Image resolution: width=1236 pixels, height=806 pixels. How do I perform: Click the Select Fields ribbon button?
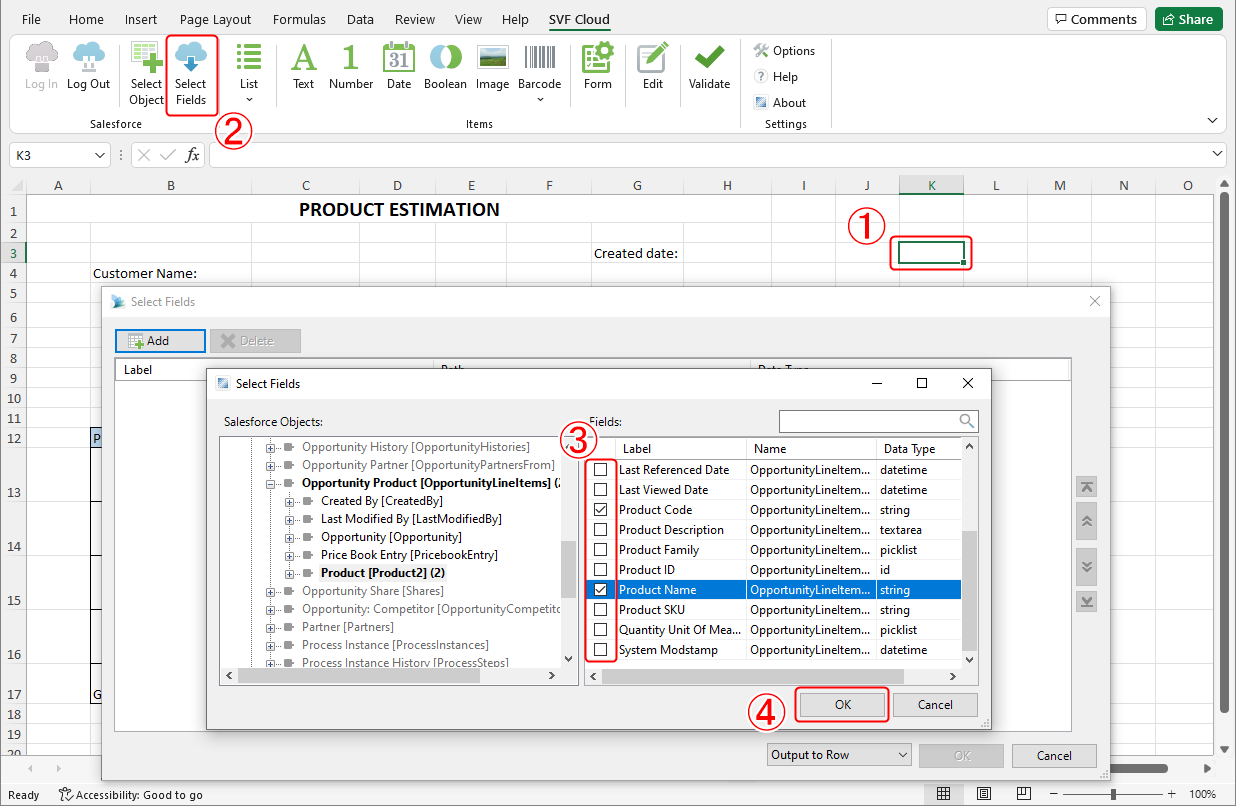click(x=190, y=74)
